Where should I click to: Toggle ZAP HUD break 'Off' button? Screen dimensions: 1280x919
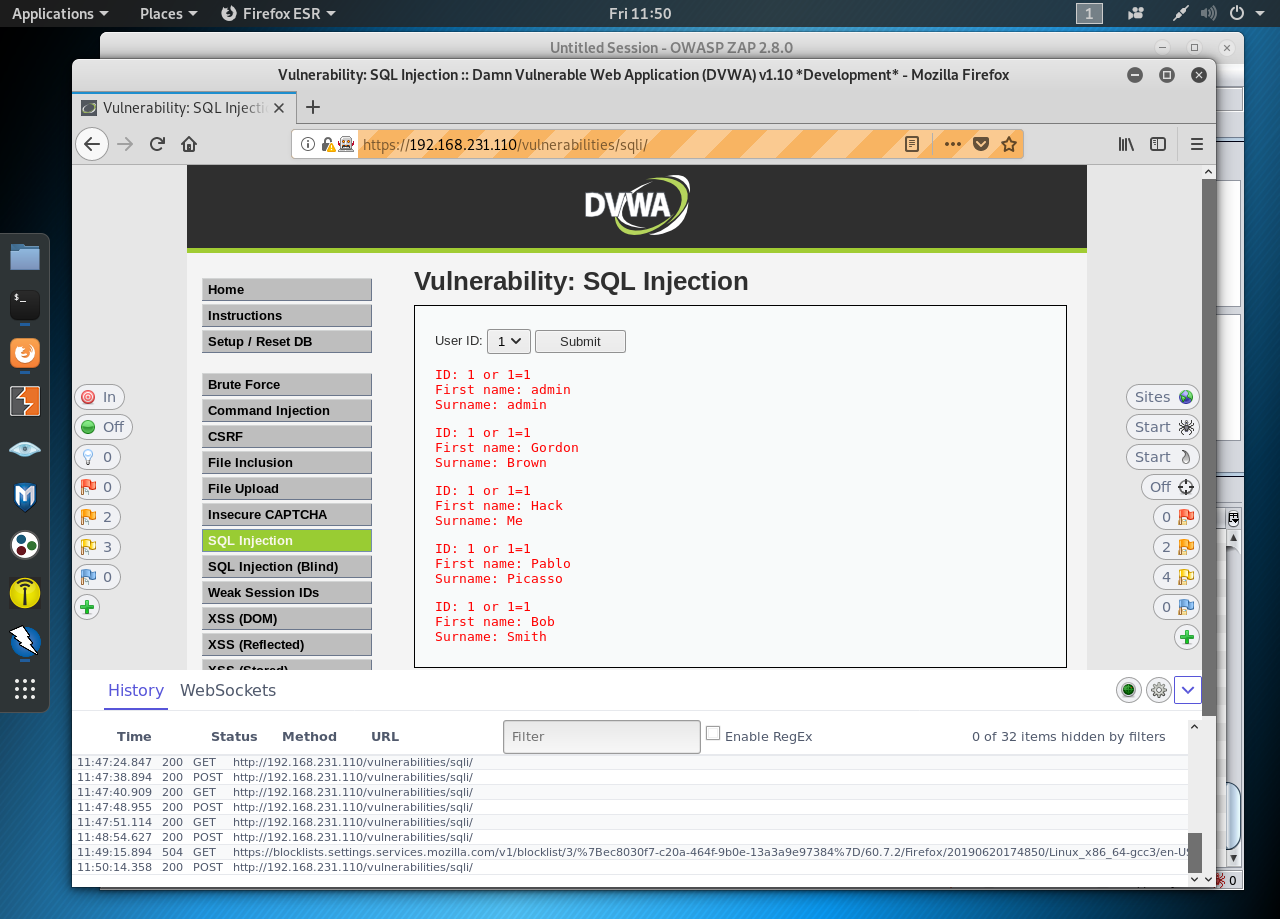(x=103, y=427)
